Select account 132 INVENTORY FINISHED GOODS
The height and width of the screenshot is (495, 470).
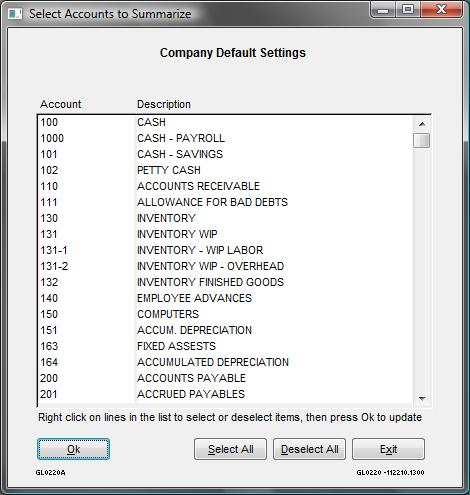coord(225,282)
